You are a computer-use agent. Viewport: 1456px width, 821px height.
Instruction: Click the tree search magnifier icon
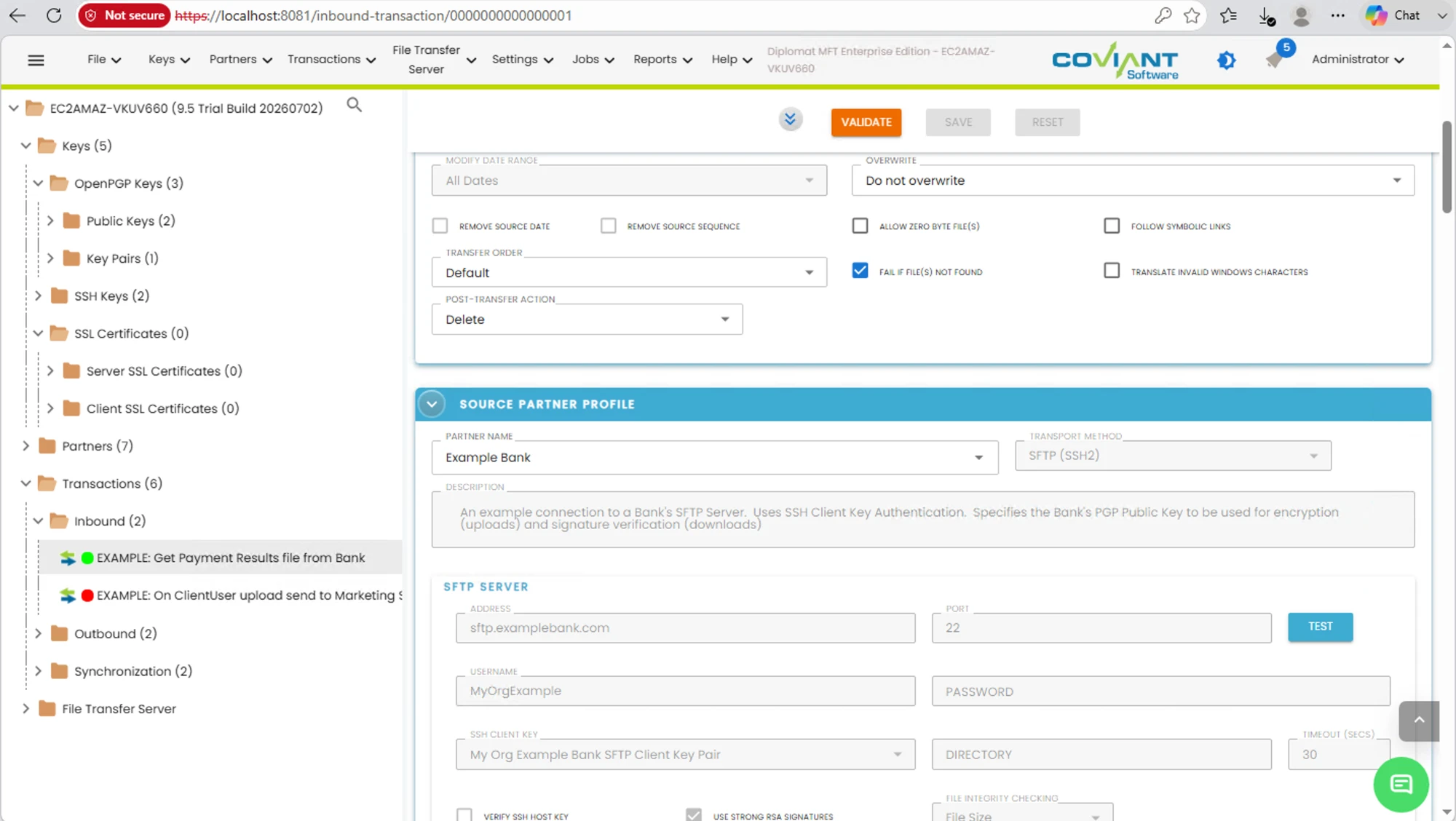354,105
